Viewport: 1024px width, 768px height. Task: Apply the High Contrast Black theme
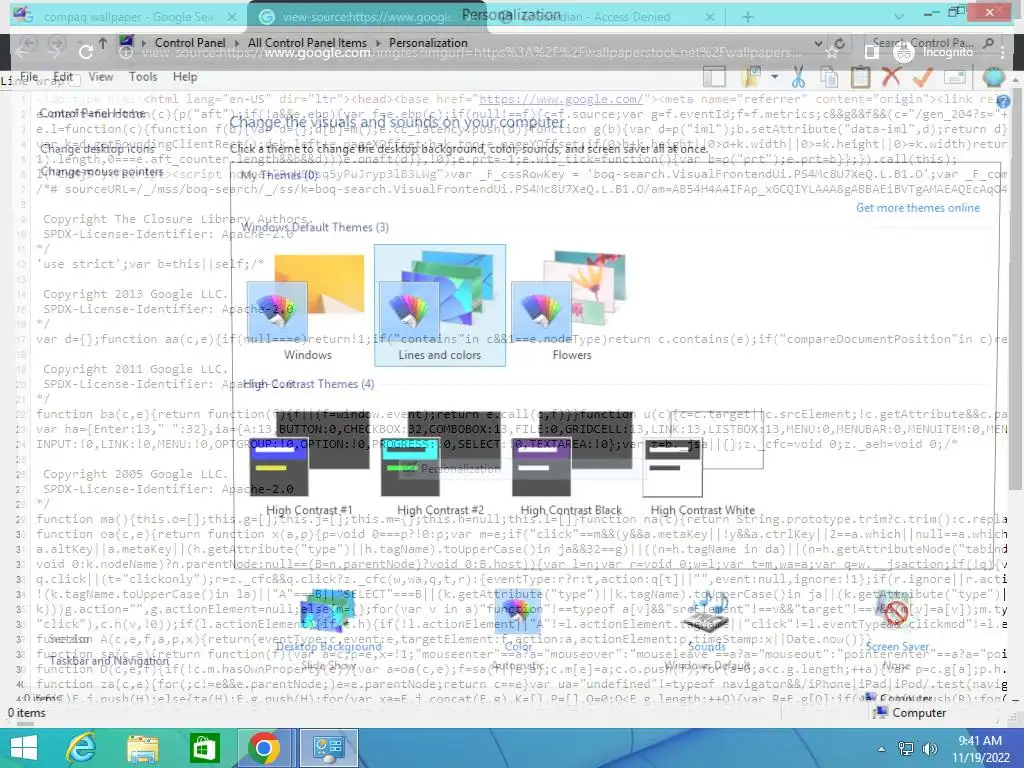point(571,462)
